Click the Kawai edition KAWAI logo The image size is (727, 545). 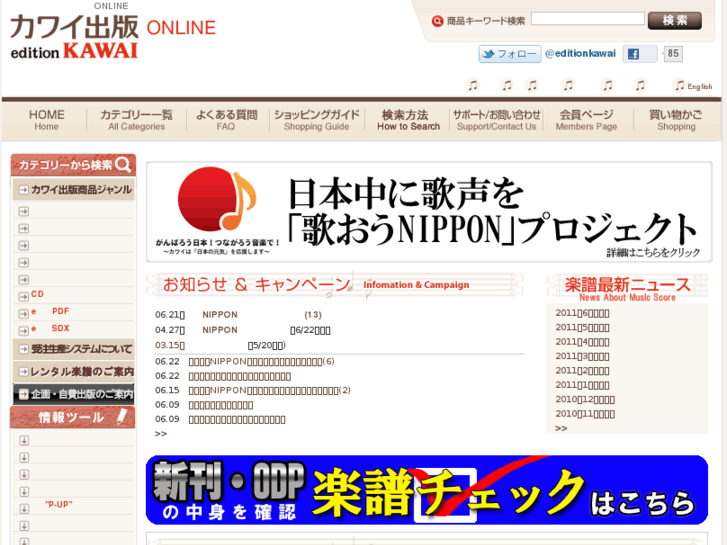(74, 37)
